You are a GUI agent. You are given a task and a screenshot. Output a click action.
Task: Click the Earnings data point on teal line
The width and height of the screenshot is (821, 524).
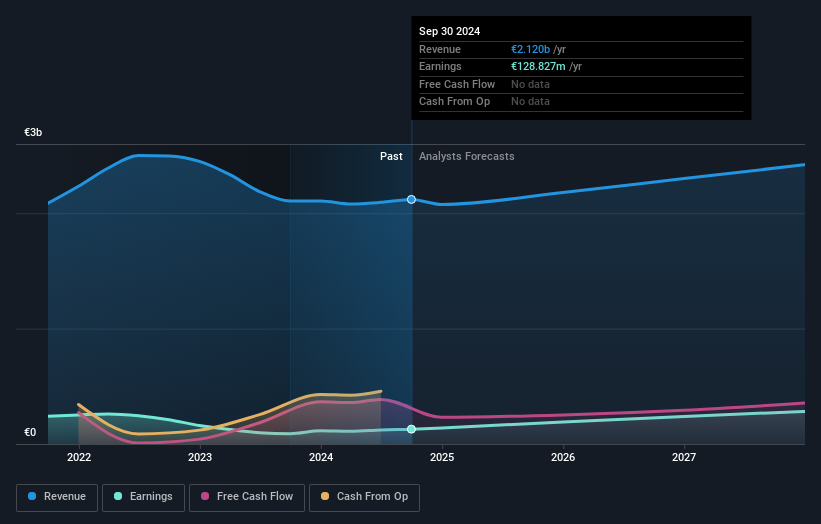(412, 429)
